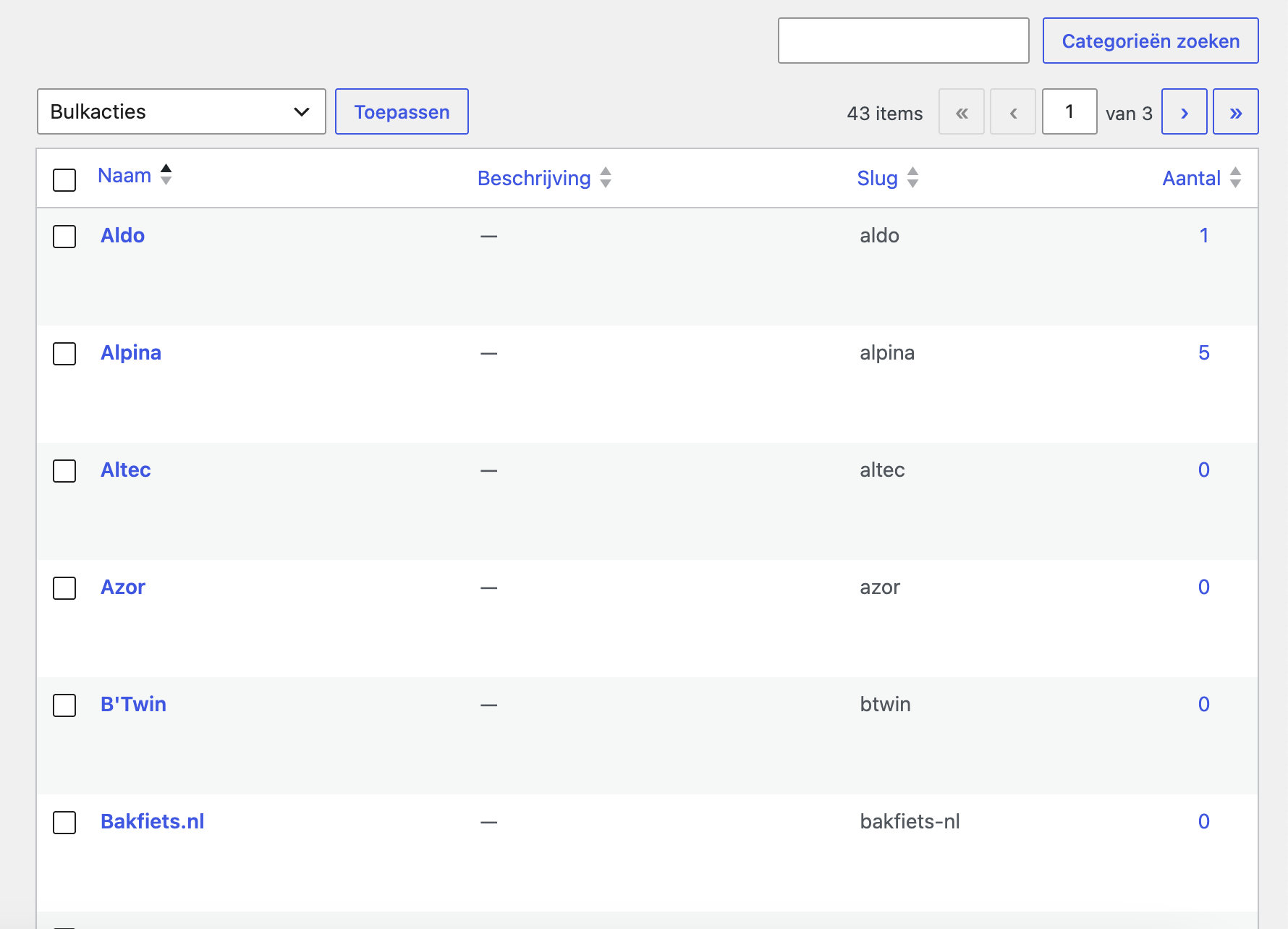Screen dimensions: 1288x929
Task: Select the Altec row checkbox
Action: (x=64, y=471)
